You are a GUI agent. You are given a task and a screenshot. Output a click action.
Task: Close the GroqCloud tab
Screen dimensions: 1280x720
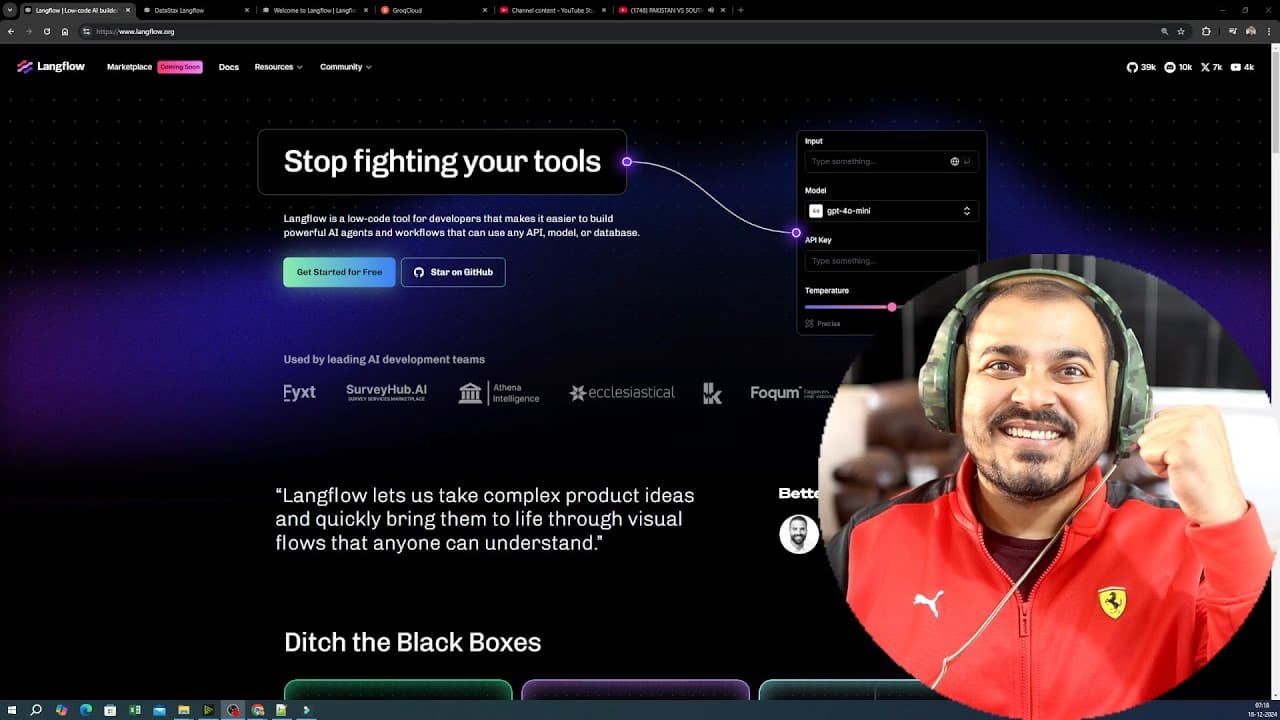[485, 10]
